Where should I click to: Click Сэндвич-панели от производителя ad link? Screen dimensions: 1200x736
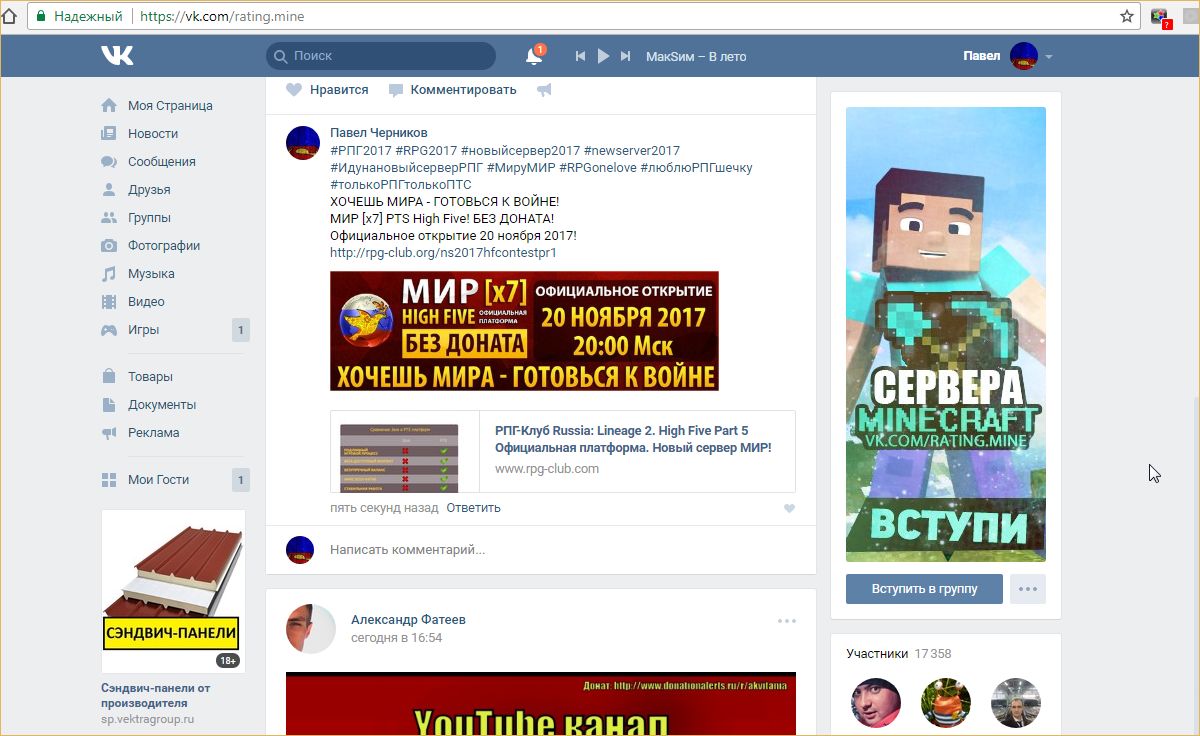pyautogui.click(x=156, y=695)
